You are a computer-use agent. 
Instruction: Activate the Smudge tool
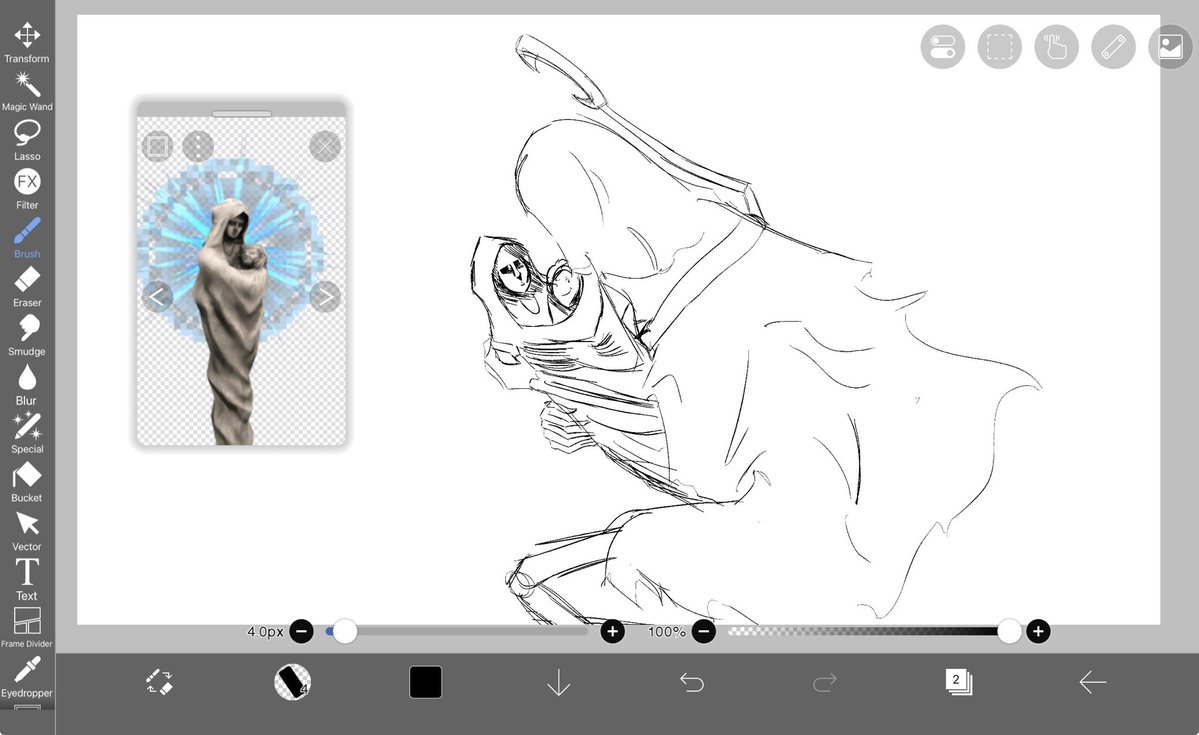(26, 330)
